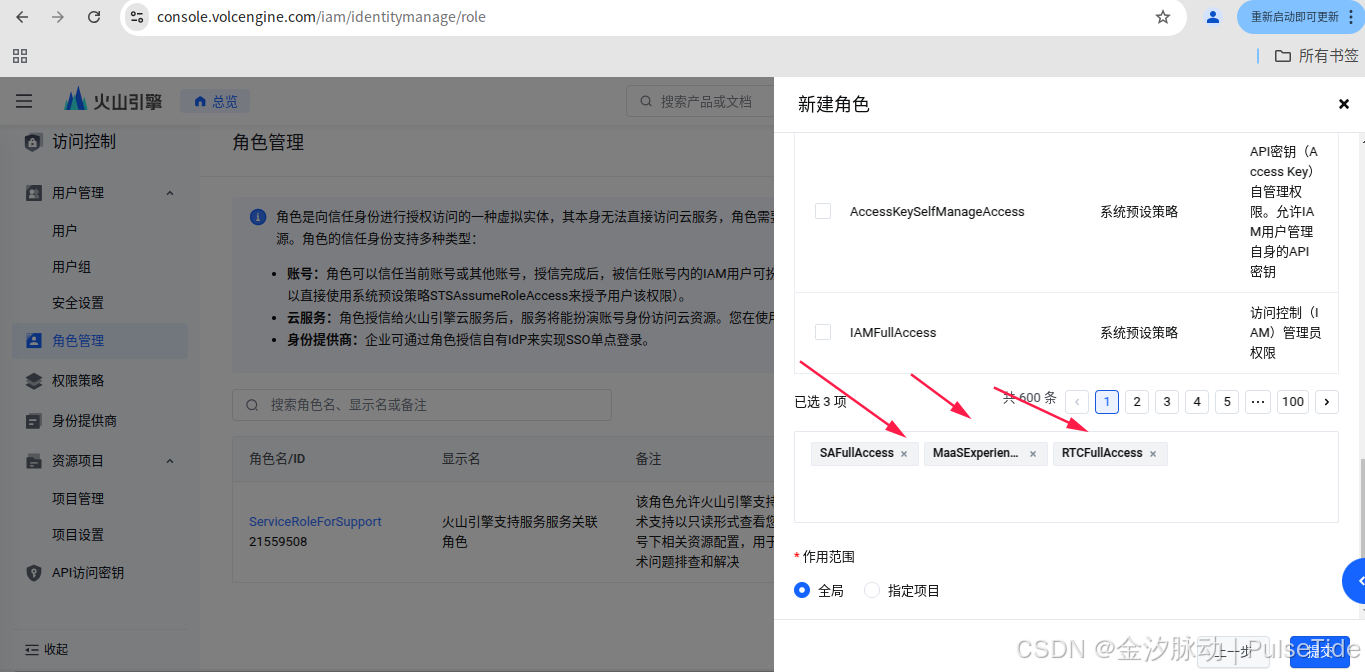Click the blue floating side-tab arrow
This screenshot has width=1365, height=672.
[1354, 581]
